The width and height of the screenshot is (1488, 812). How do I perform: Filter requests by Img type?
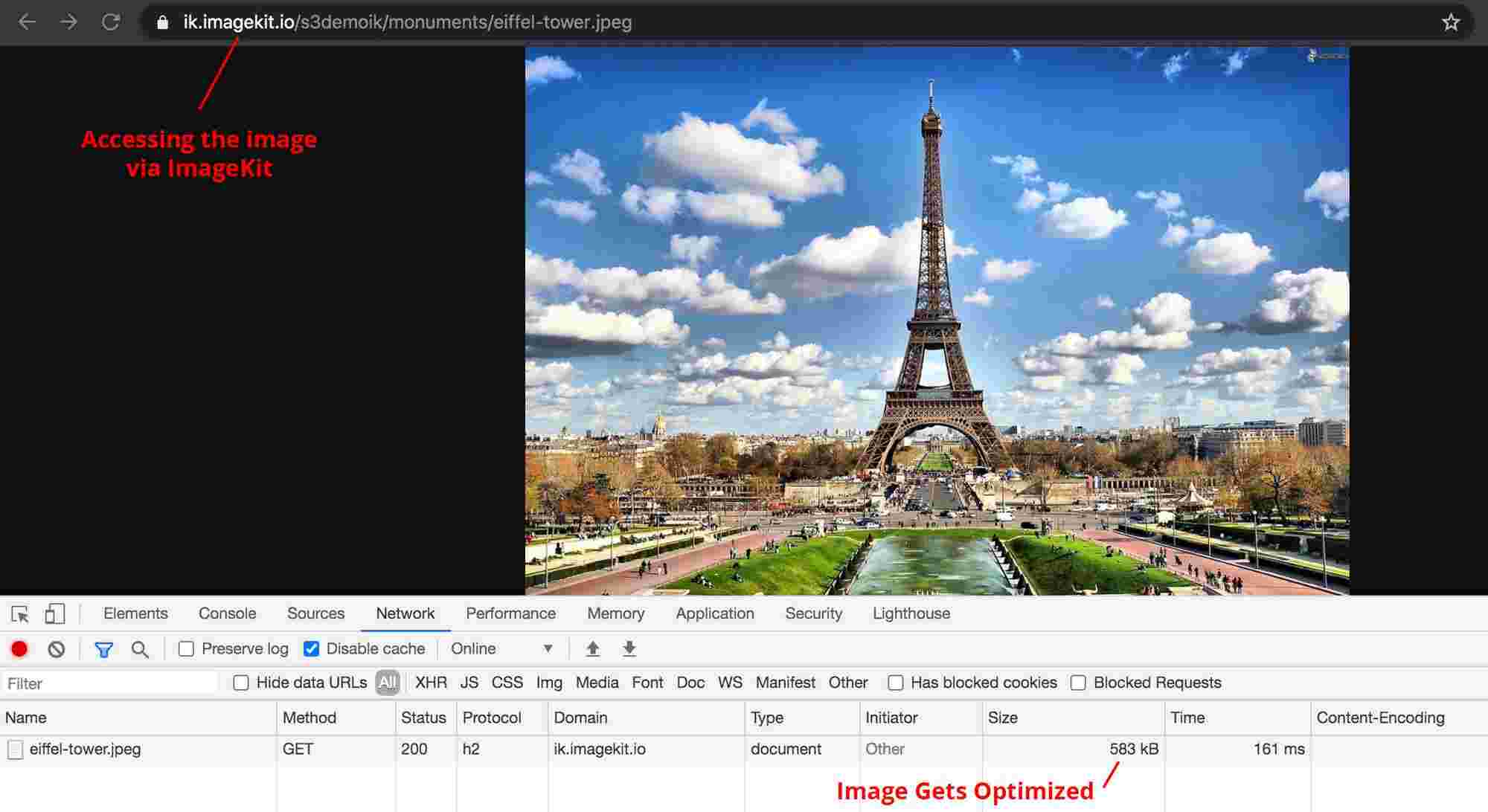(550, 683)
